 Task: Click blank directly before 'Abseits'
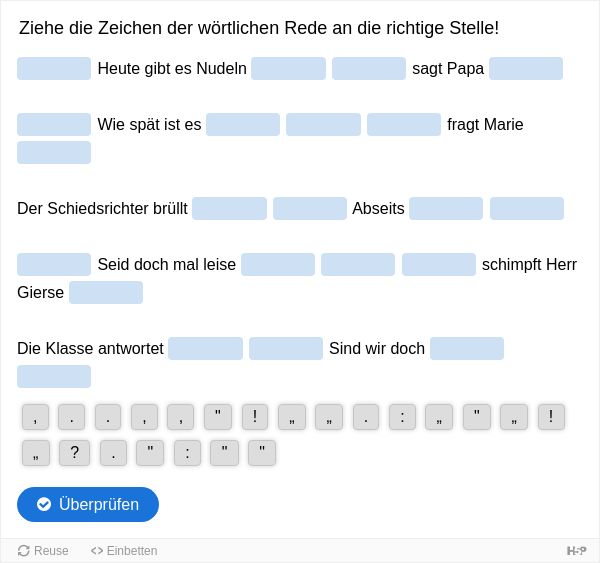click(x=310, y=209)
